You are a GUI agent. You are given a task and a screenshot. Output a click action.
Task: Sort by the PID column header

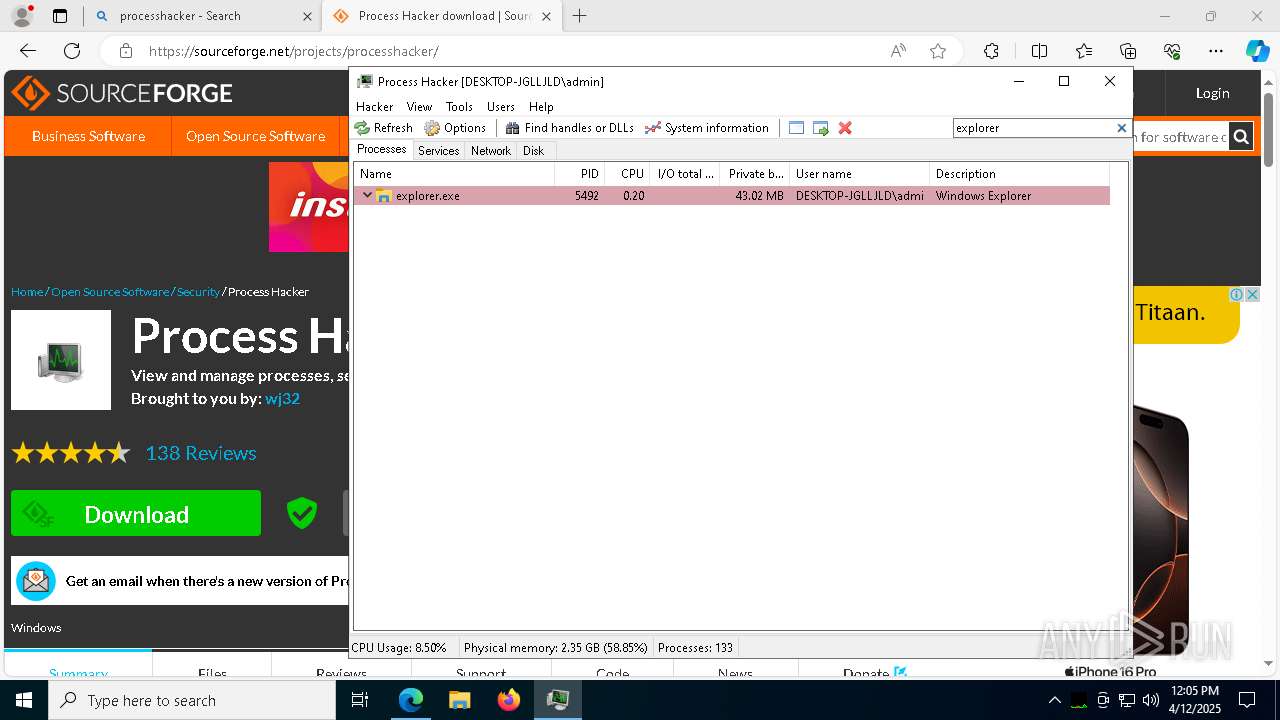click(580, 174)
